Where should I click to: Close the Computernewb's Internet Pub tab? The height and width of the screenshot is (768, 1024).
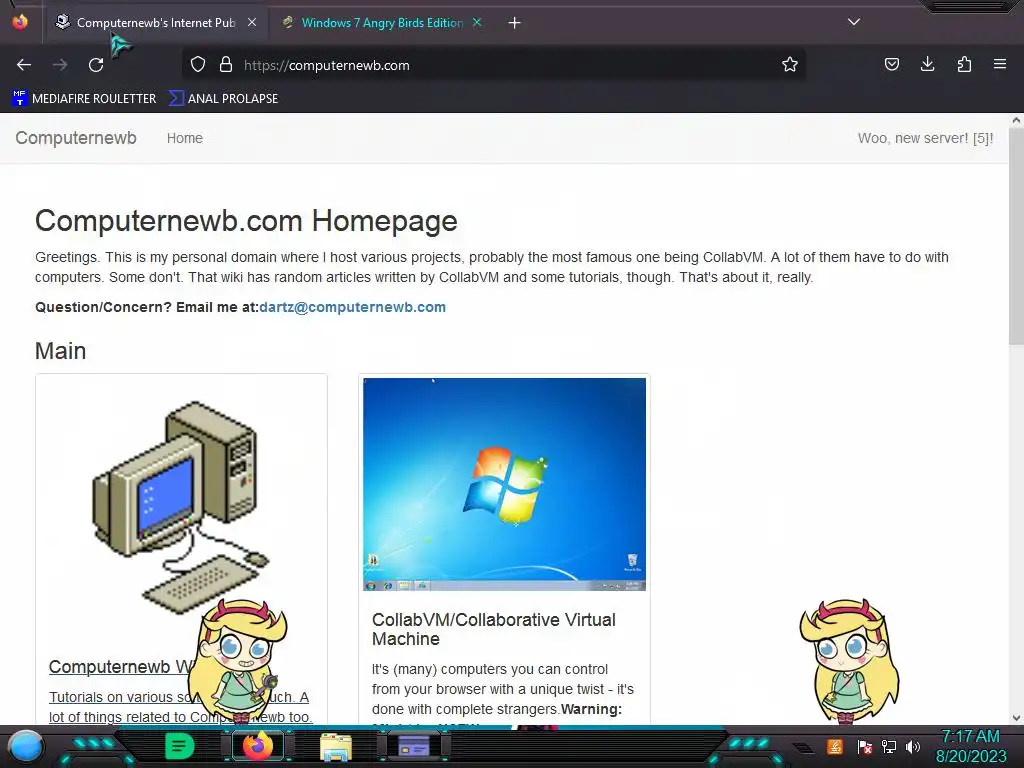click(252, 22)
